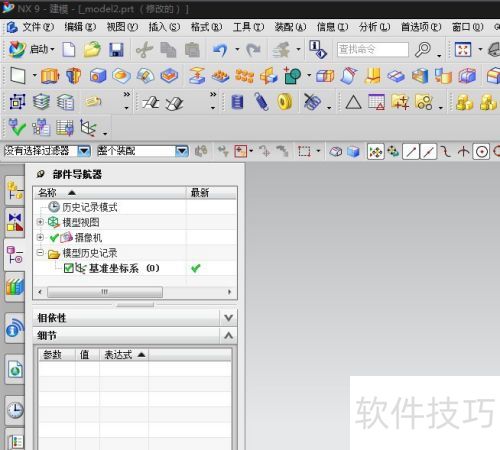Screen dimensions: 500x450
Task: Click the layer settings stack icon
Action: point(41,102)
